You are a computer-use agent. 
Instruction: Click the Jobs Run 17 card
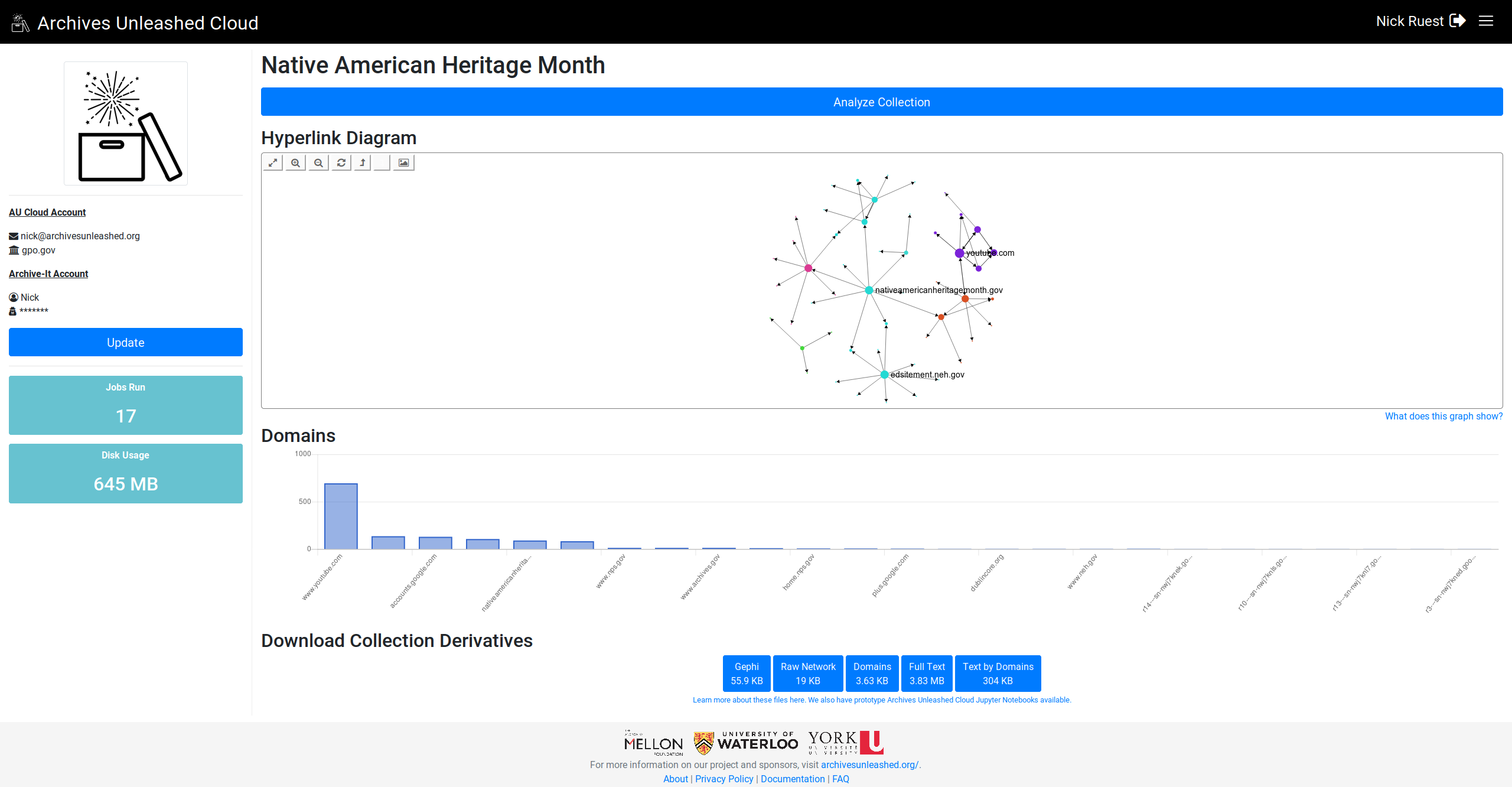126,405
